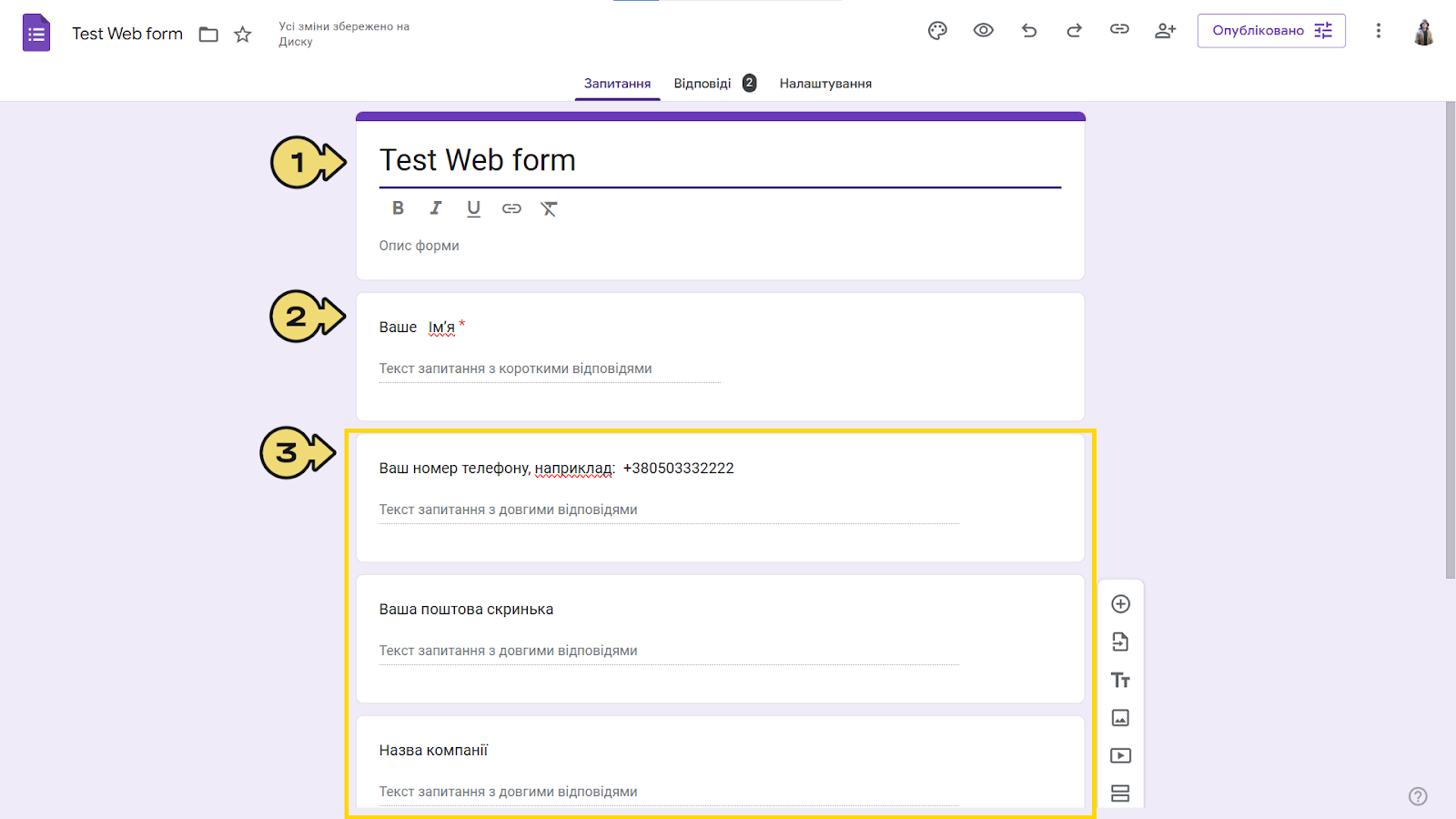Redo the last change
Image resolution: width=1456 pixels, height=819 pixels.
pyautogui.click(x=1074, y=30)
